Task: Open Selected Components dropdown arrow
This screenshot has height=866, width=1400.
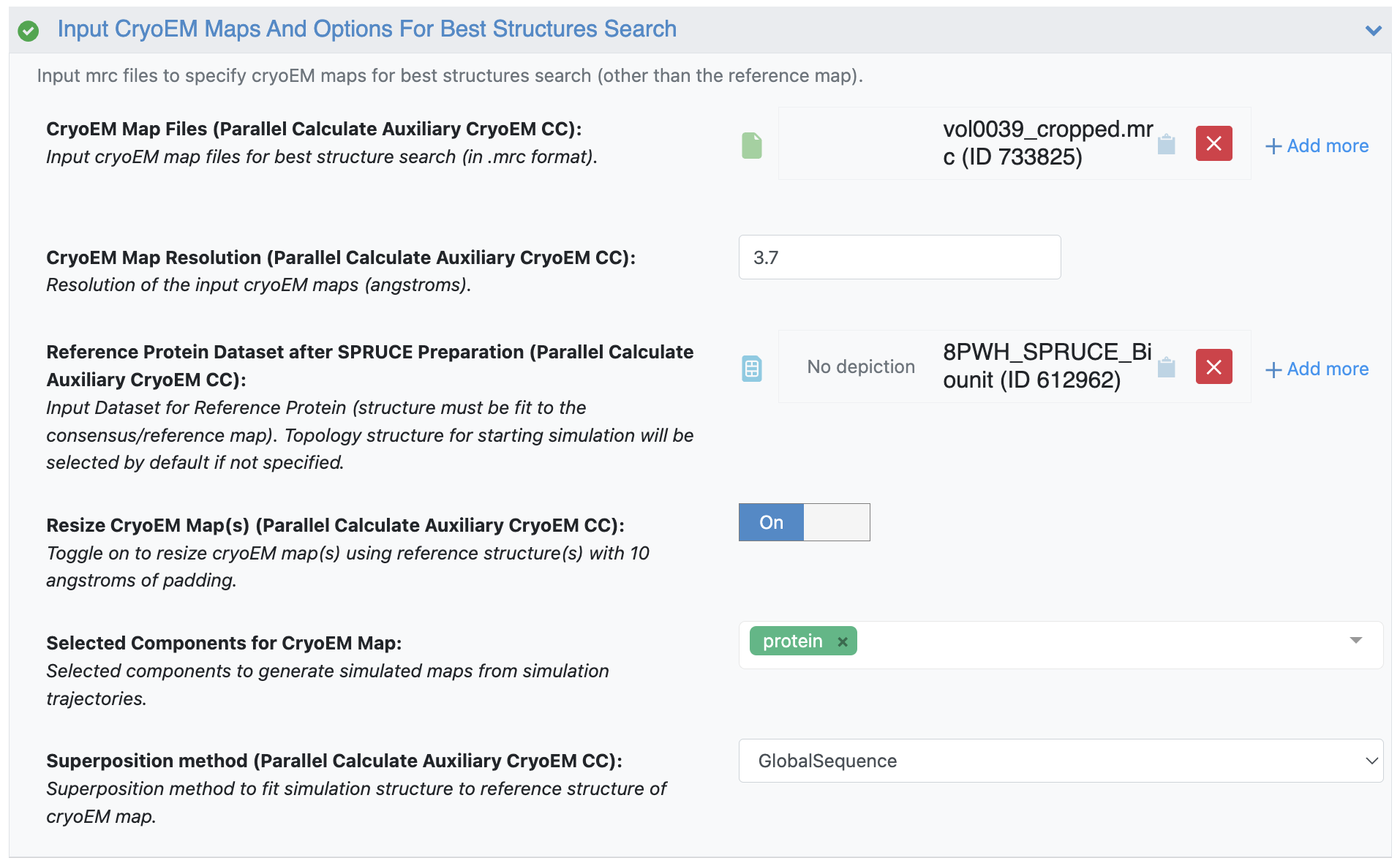Action: click(1355, 641)
